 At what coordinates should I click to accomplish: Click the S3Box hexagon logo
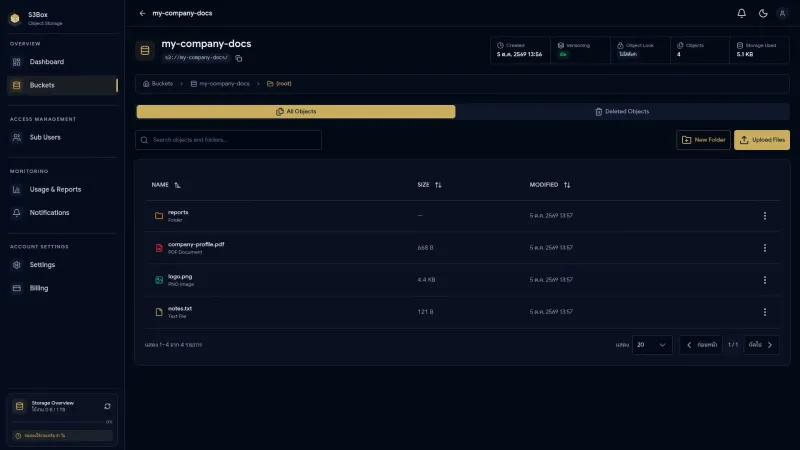tap(15, 18)
